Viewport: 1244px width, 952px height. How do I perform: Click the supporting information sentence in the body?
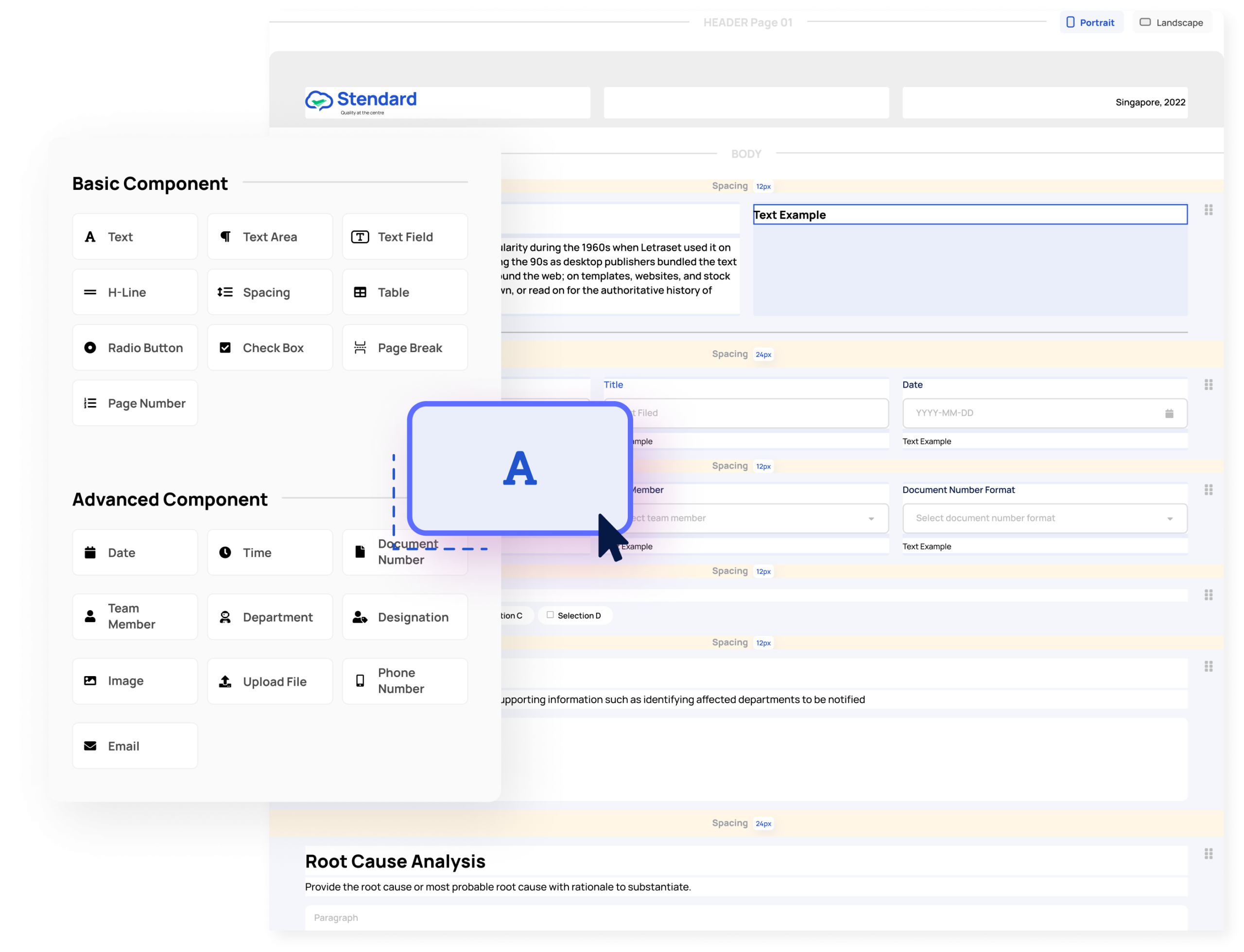[683, 700]
